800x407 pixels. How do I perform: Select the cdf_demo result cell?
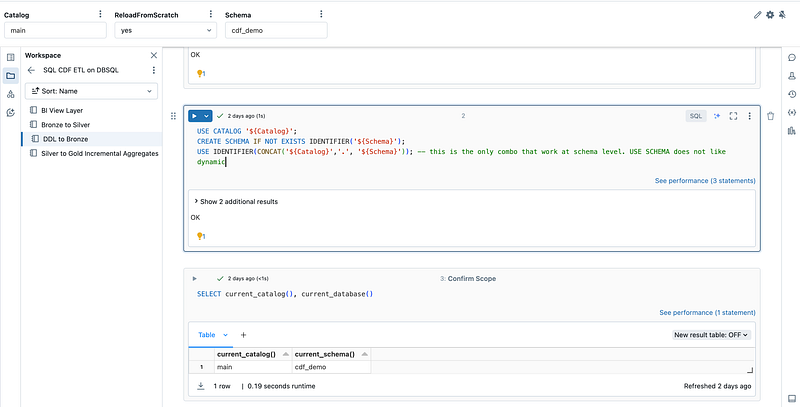point(331,367)
